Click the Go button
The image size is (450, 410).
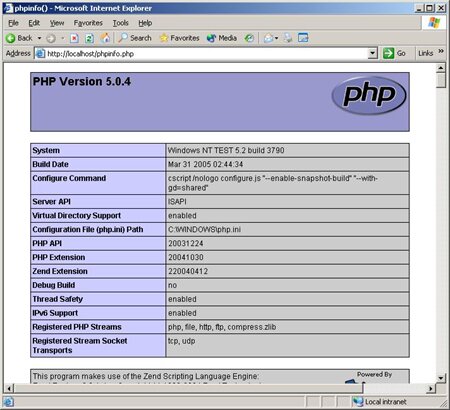click(x=394, y=53)
